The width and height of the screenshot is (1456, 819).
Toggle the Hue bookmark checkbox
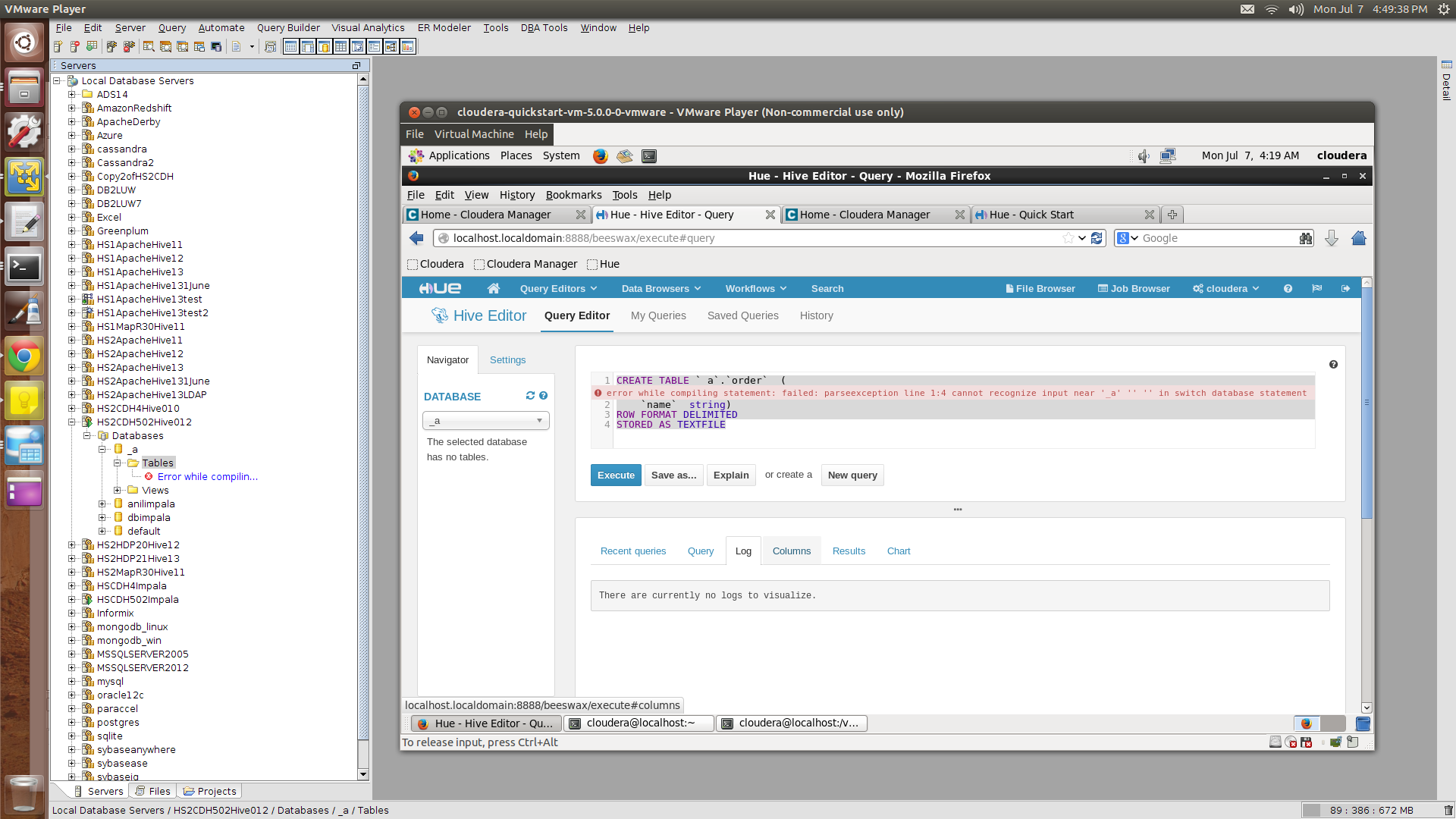(592, 265)
